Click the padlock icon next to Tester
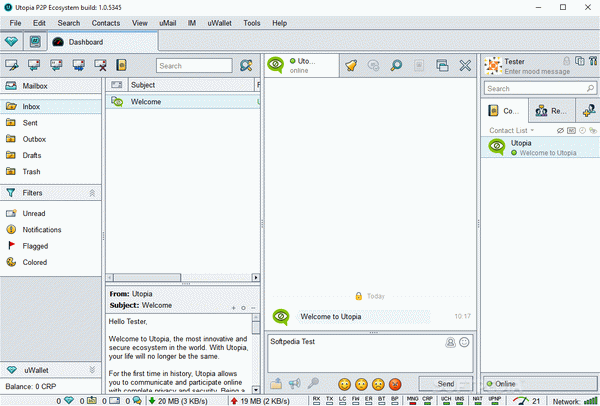Viewport: 600px width, 406px height. tap(566, 61)
